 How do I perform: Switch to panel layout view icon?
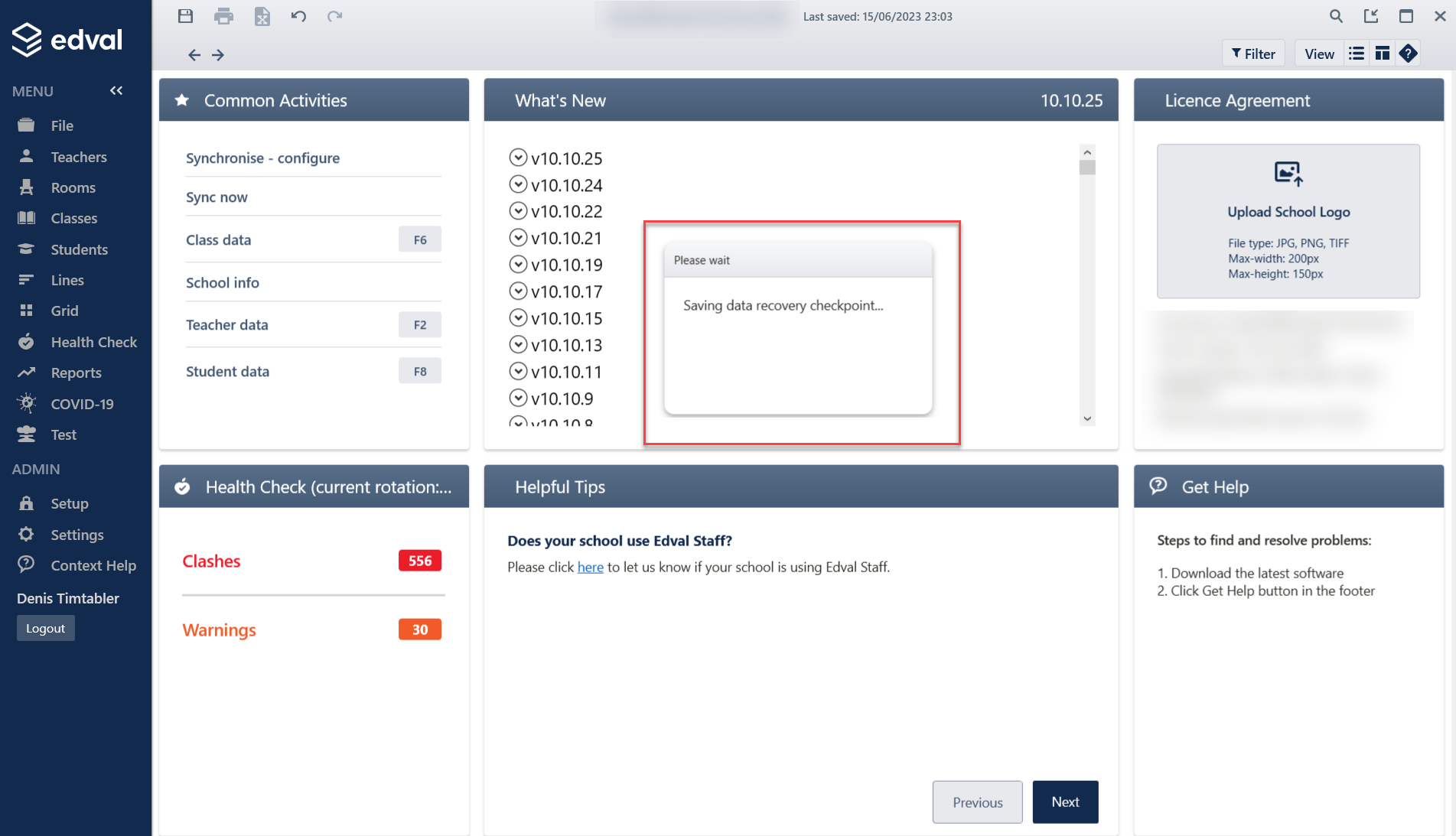pos(1382,54)
